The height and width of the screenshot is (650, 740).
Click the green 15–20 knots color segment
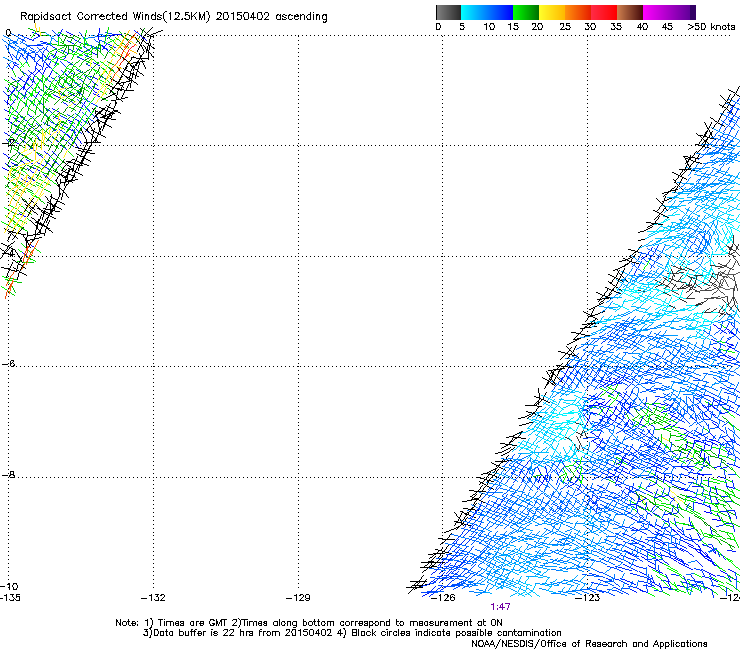526,12
